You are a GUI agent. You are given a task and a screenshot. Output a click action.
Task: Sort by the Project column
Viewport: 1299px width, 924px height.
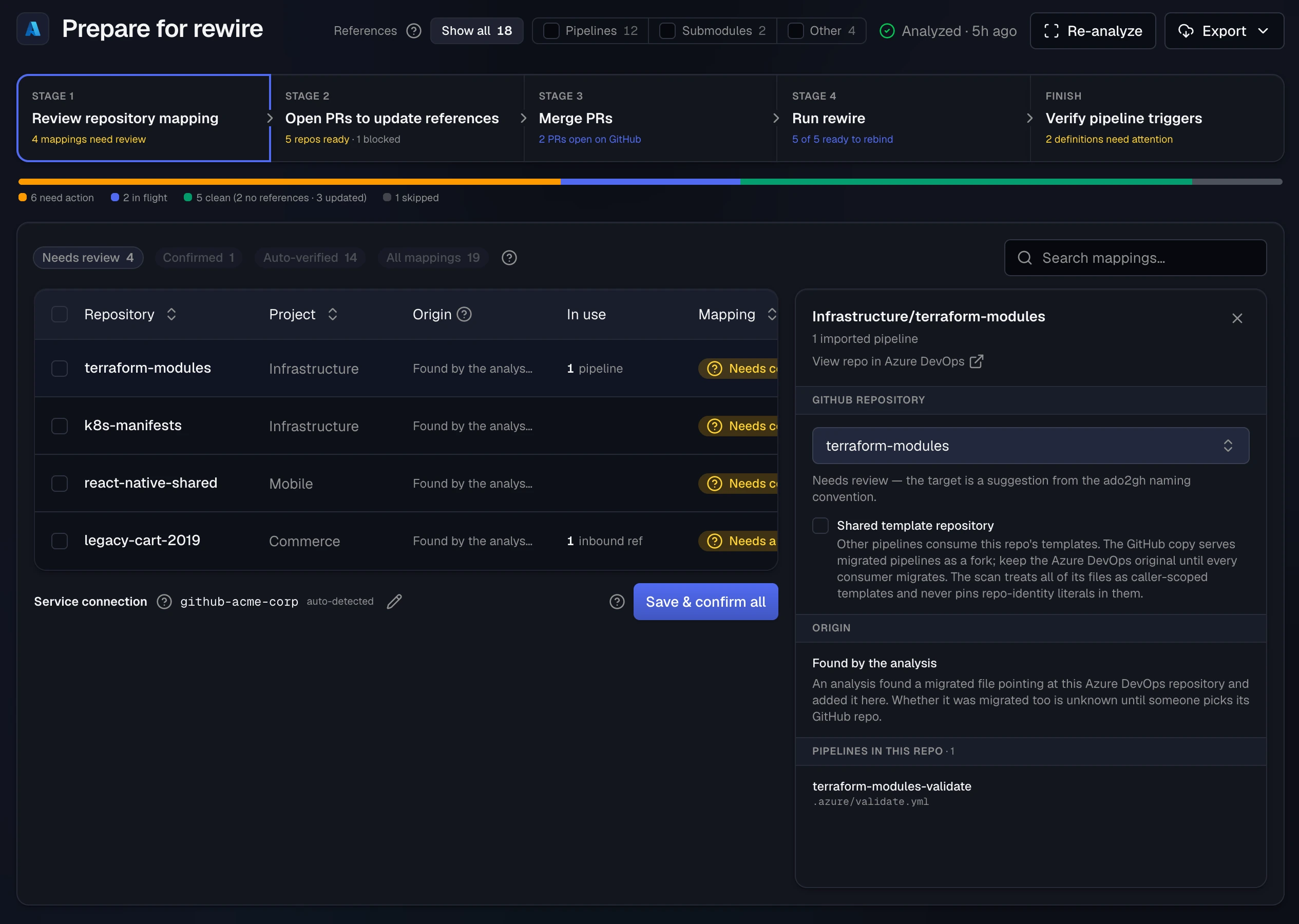[303, 314]
